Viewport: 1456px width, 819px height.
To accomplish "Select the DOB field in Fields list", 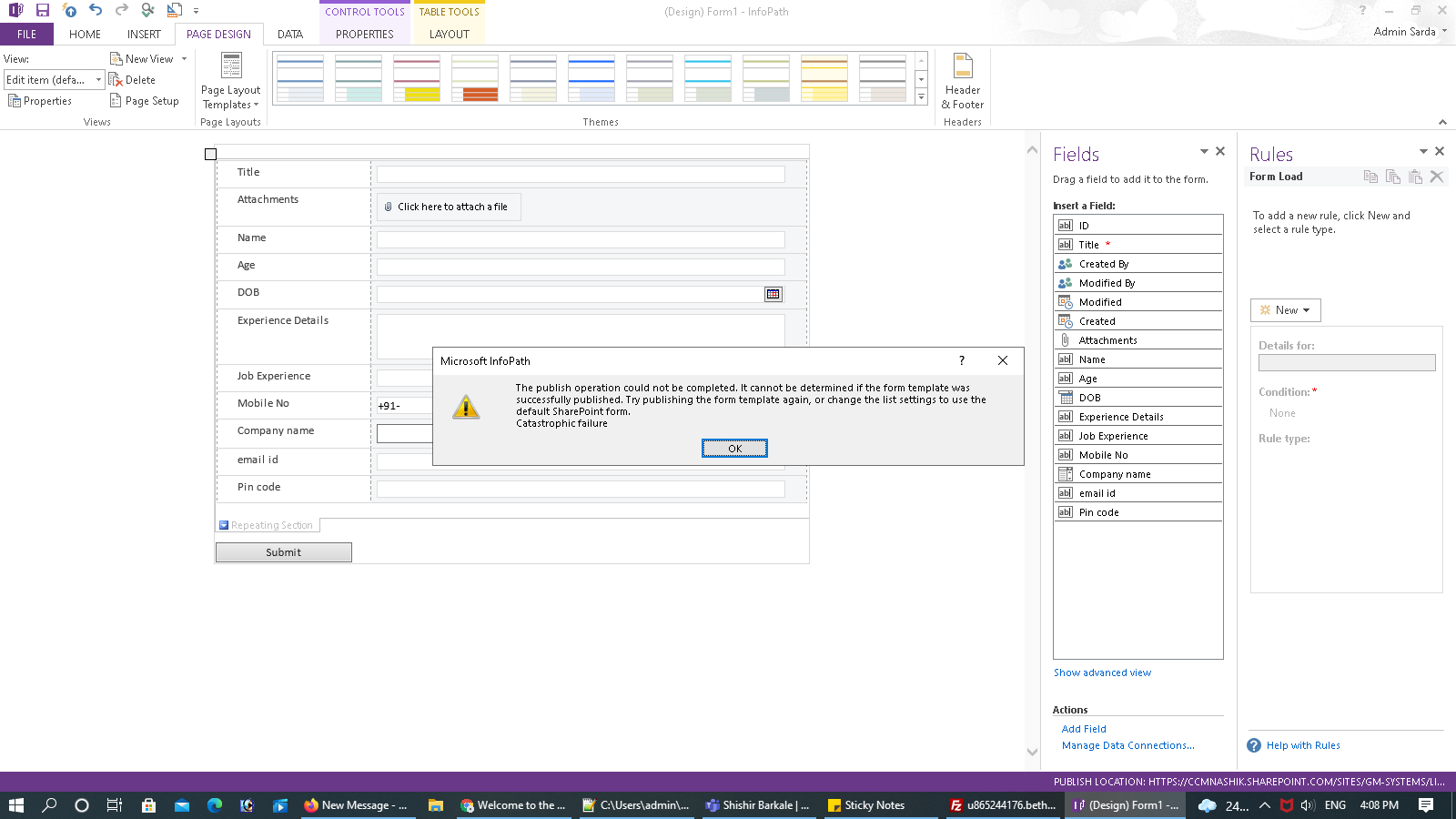I will click(x=1137, y=397).
